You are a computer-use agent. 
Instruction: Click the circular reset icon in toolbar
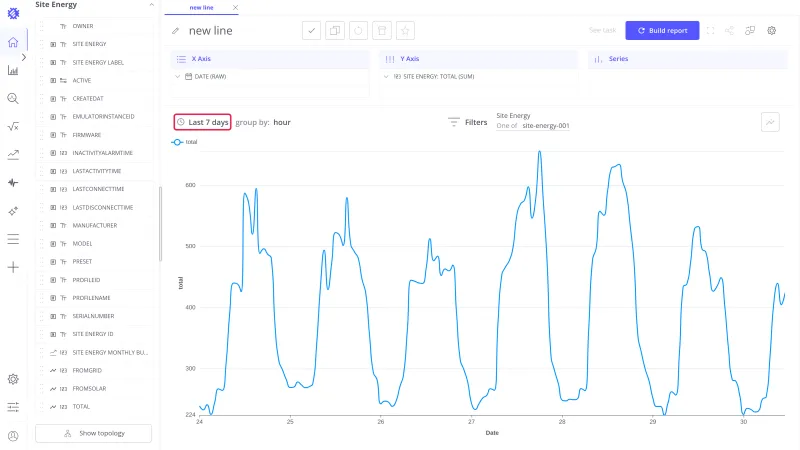tap(358, 31)
